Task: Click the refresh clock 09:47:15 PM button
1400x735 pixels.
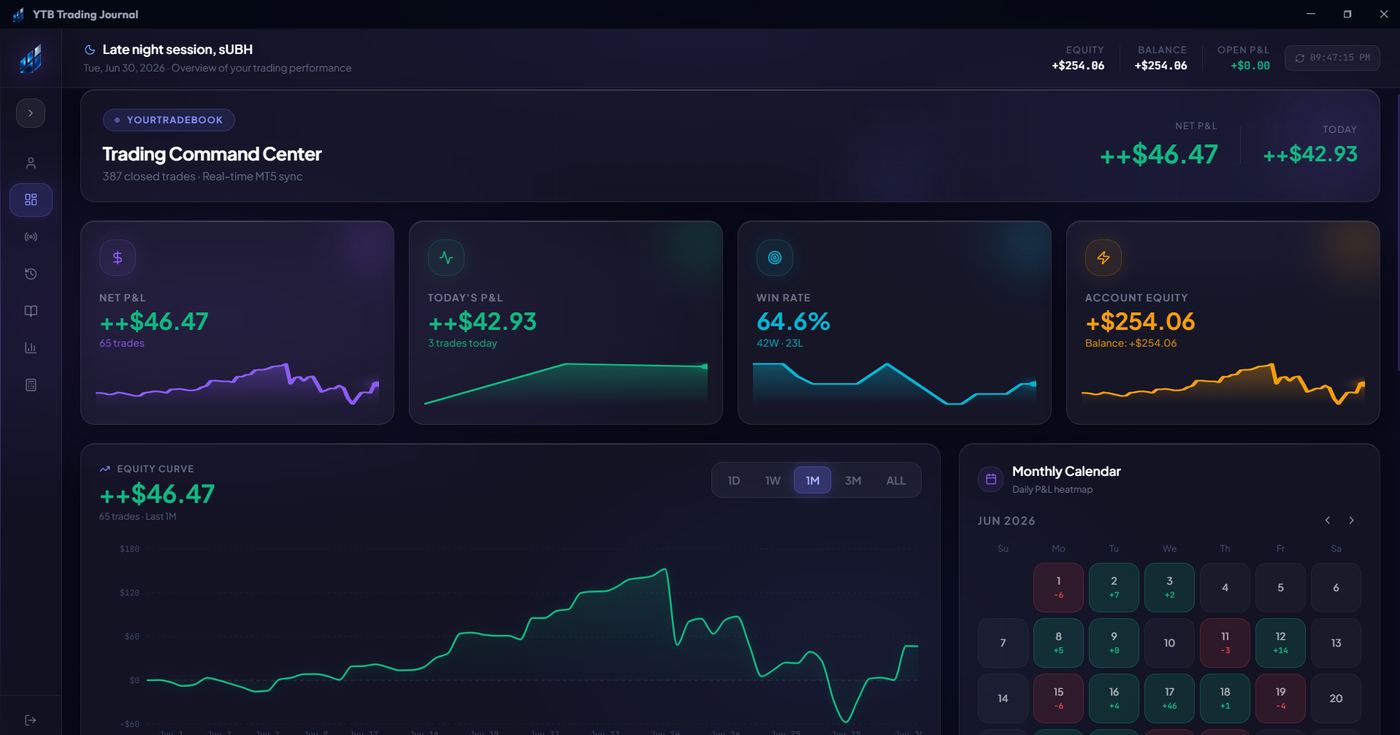Action: point(1333,58)
